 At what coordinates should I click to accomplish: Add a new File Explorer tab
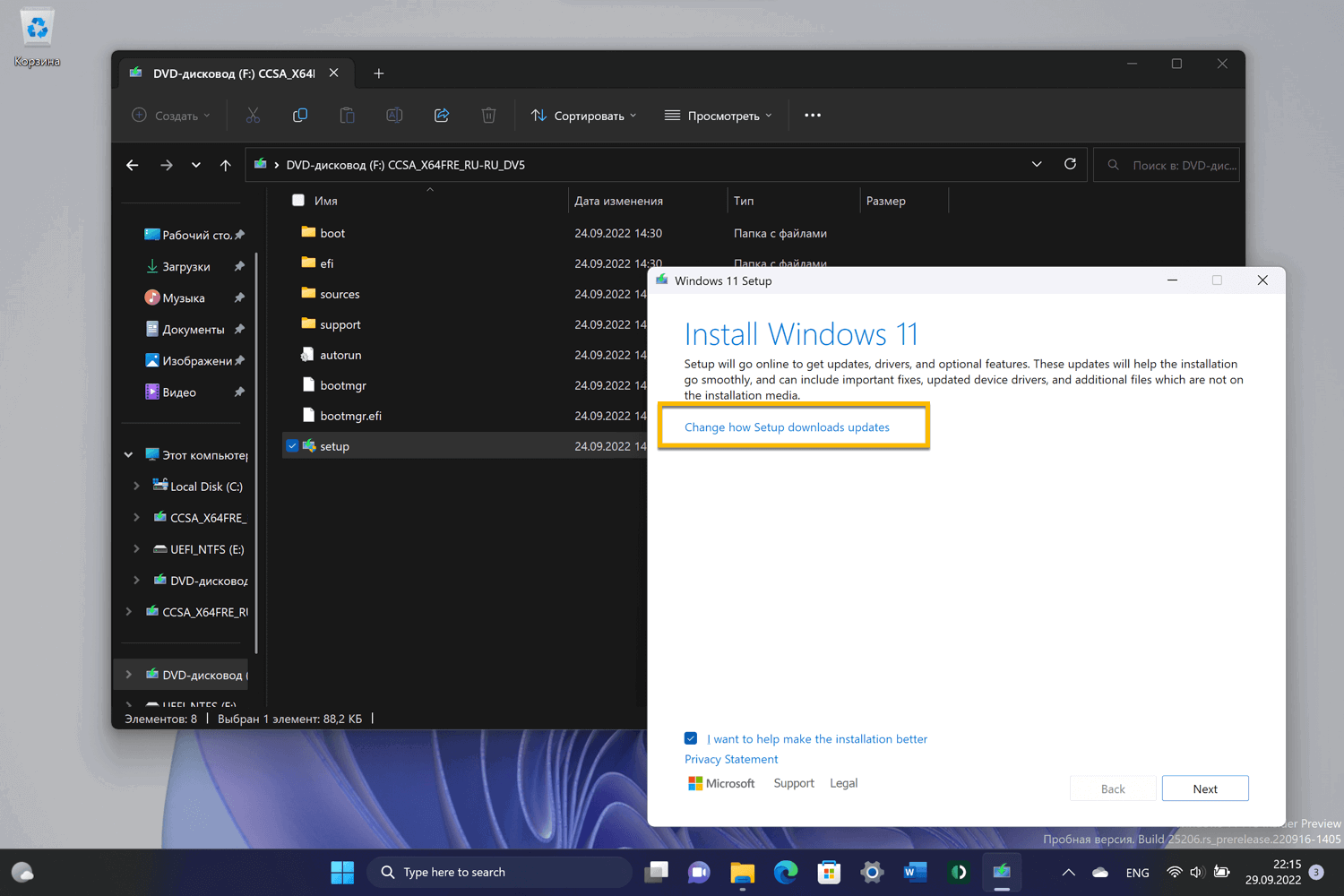point(379,73)
